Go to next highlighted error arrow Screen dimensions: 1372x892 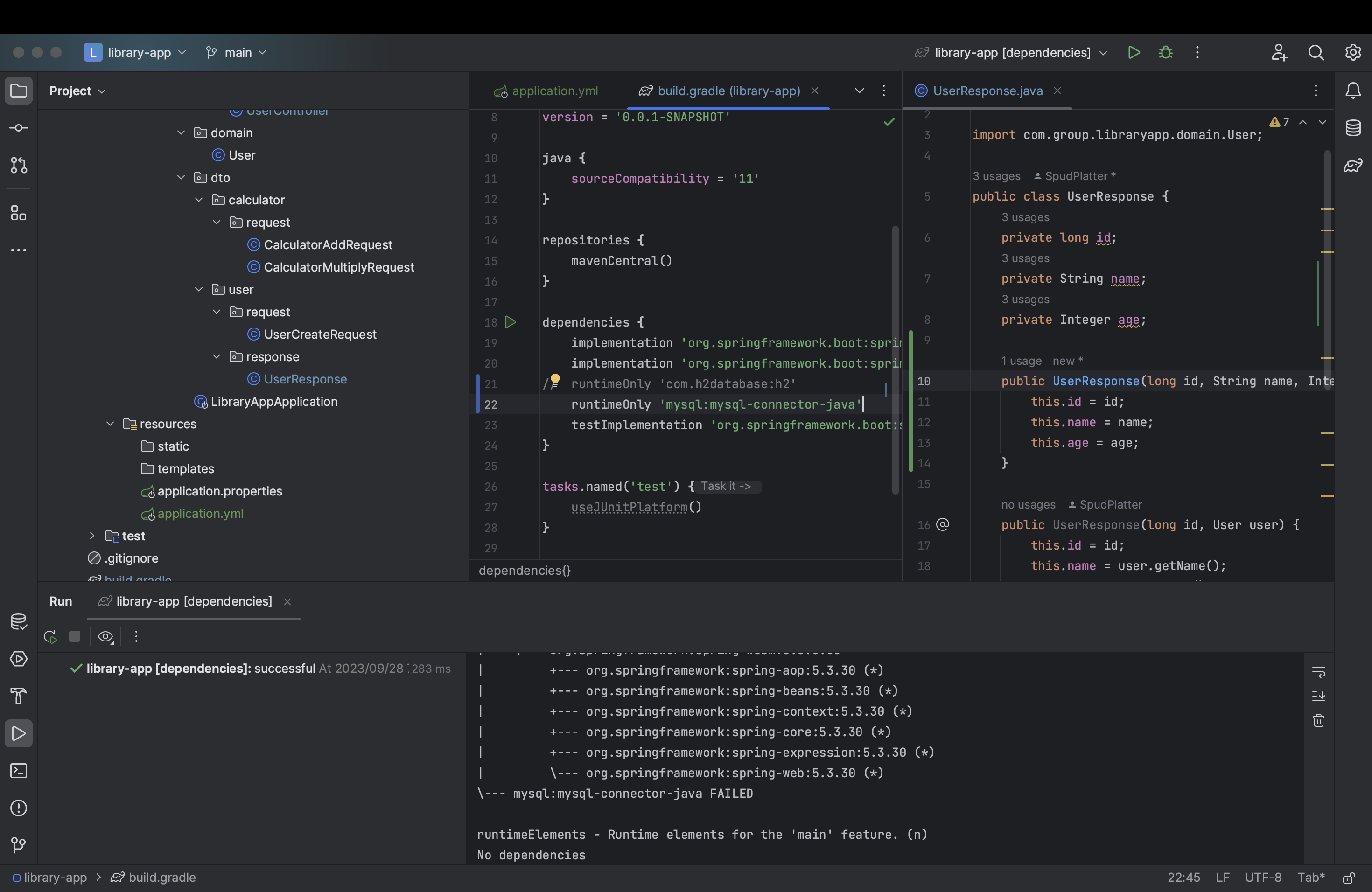[1323, 122]
